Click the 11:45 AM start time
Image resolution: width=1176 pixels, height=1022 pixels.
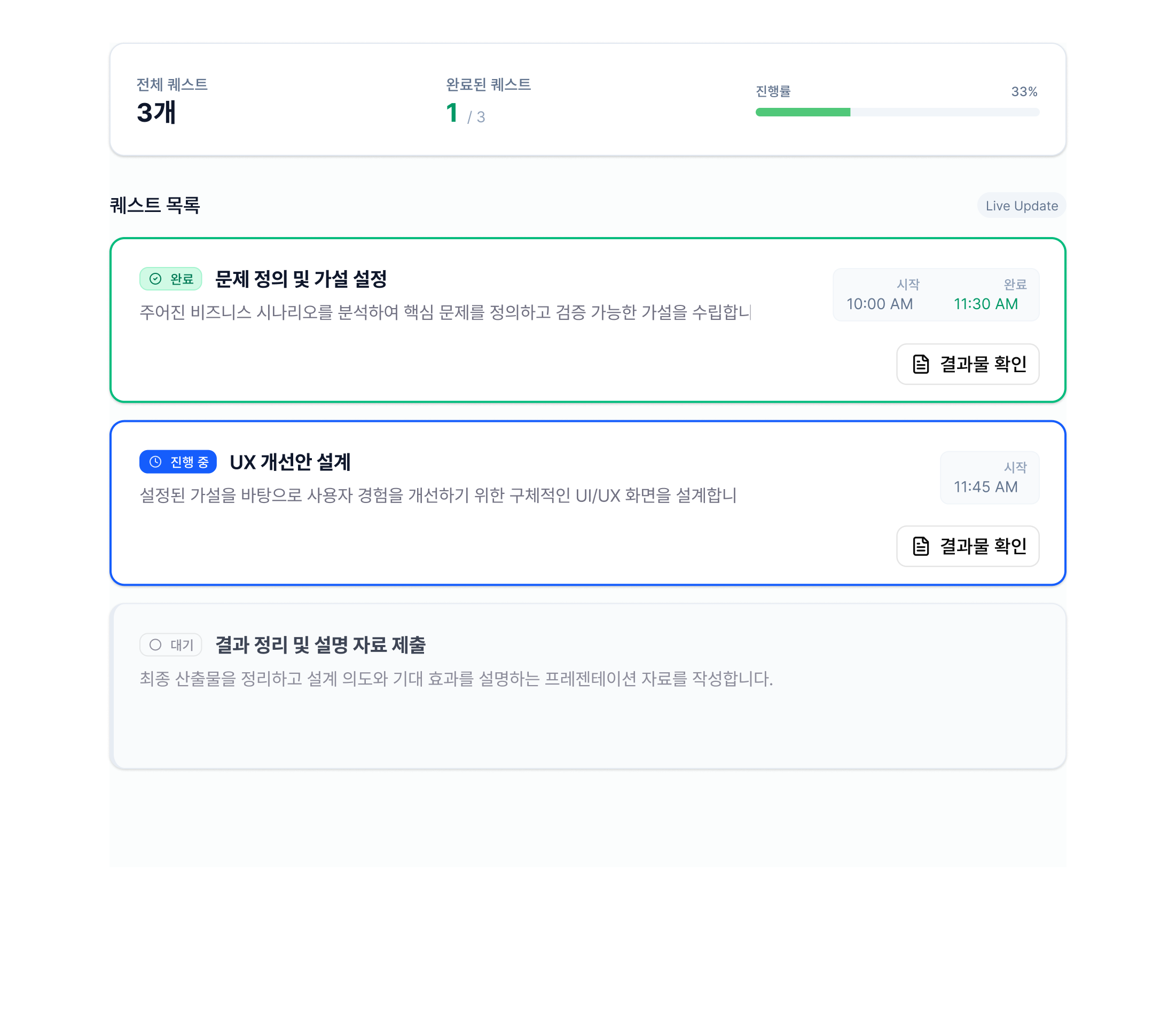(x=985, y=487)
